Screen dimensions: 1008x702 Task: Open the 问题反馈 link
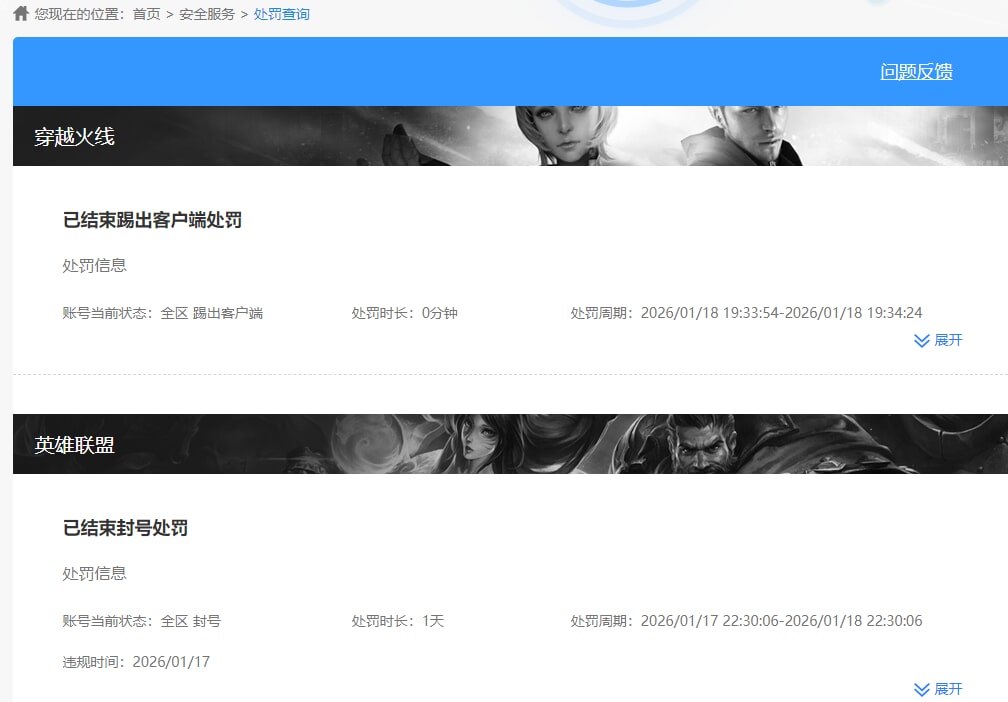pyautogui.click(x=916, y=71)
